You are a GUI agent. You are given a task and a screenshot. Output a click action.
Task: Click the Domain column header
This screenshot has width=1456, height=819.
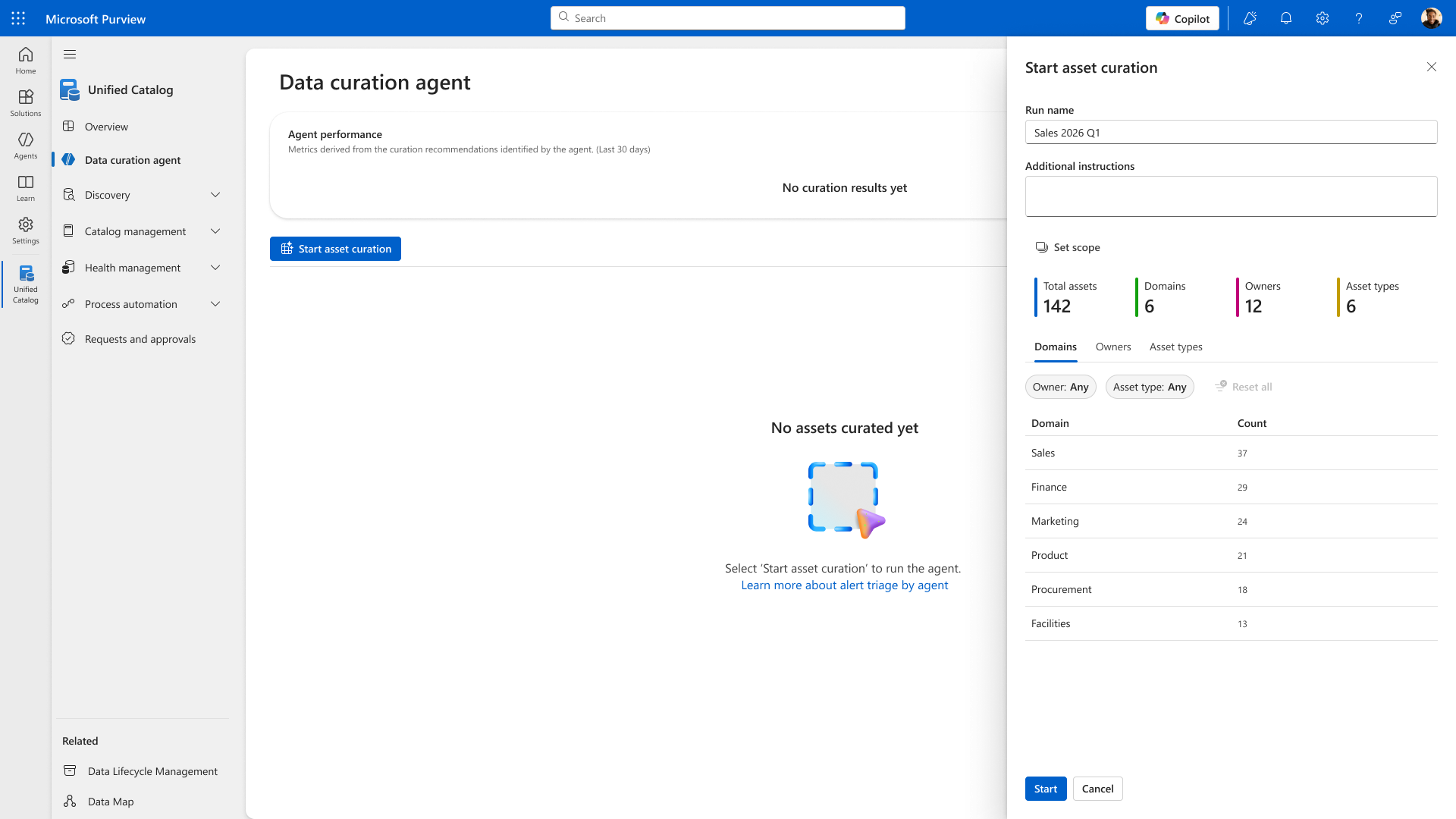pos(1050,423)
